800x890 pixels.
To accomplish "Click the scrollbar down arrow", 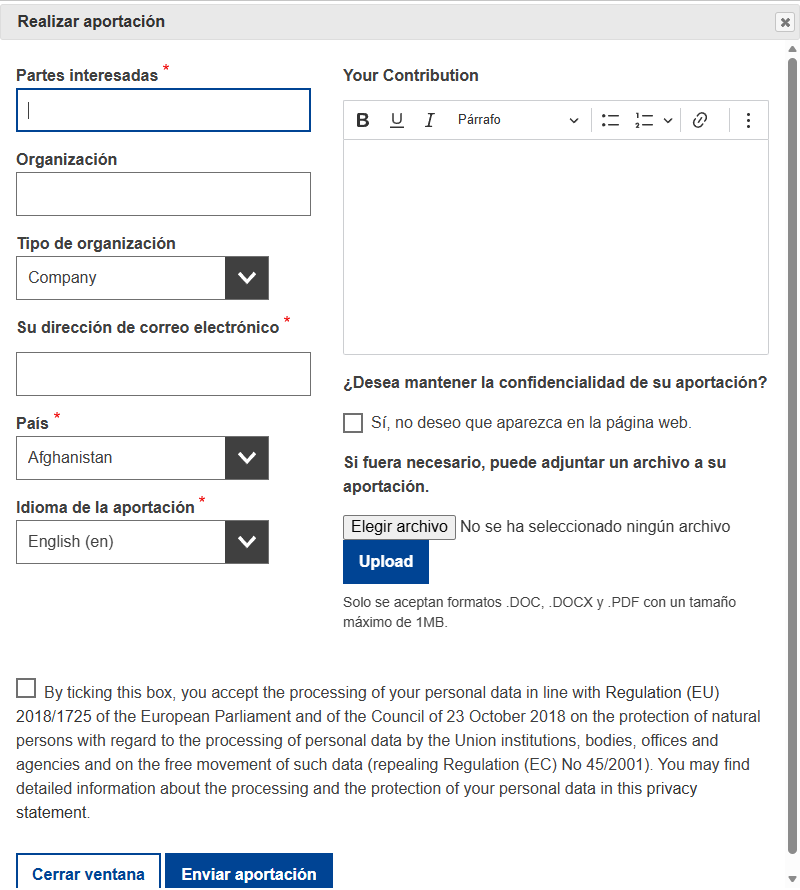I will [x=792, y=879].
